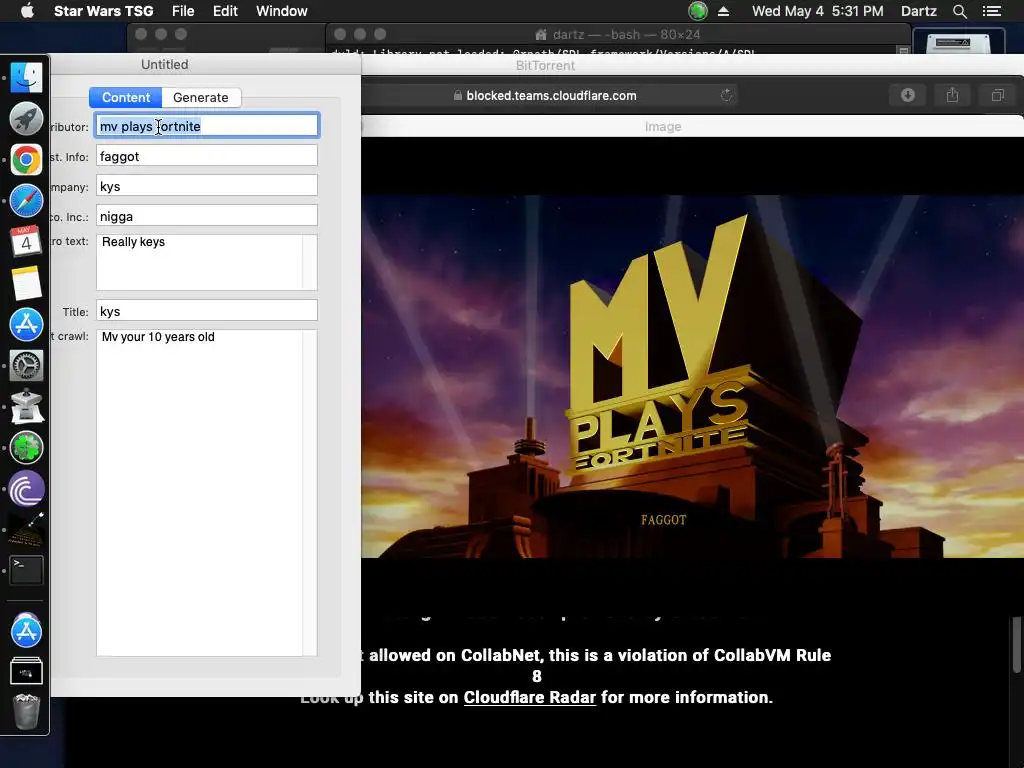1024x768 pixels.
Task: Open the File menu
Action: [183, 11]
